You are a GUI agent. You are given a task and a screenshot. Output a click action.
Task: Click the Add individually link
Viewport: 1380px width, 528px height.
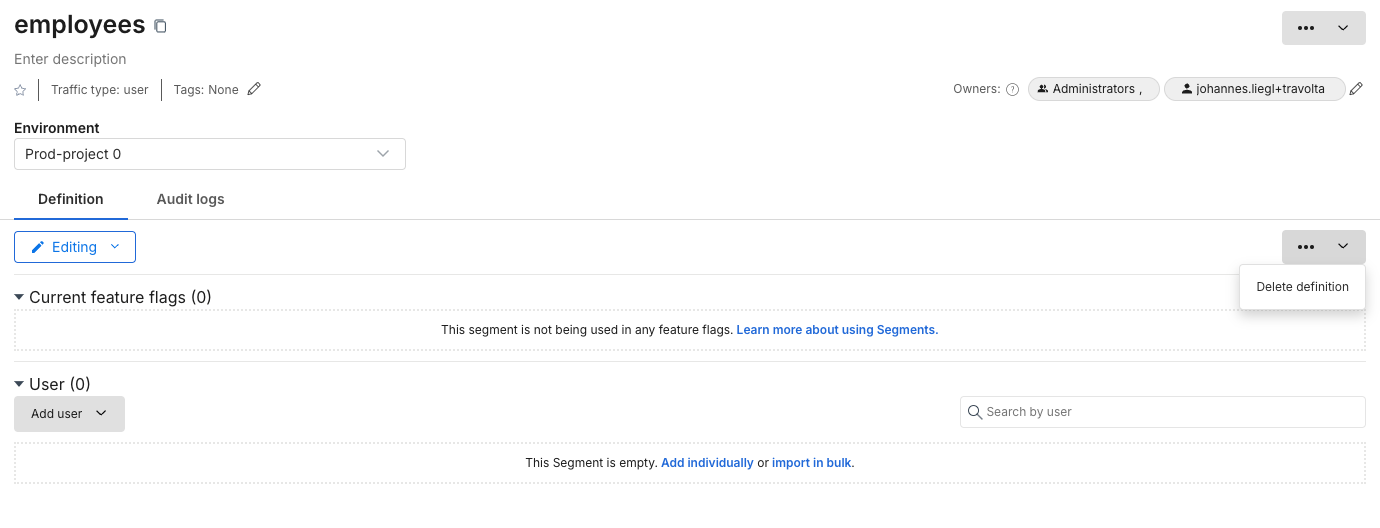click(707, 463)
